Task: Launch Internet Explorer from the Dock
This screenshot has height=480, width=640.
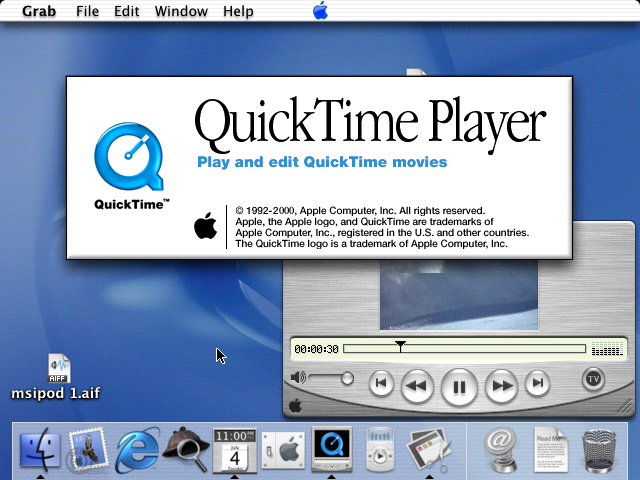Action: click(x=137, y=449)
